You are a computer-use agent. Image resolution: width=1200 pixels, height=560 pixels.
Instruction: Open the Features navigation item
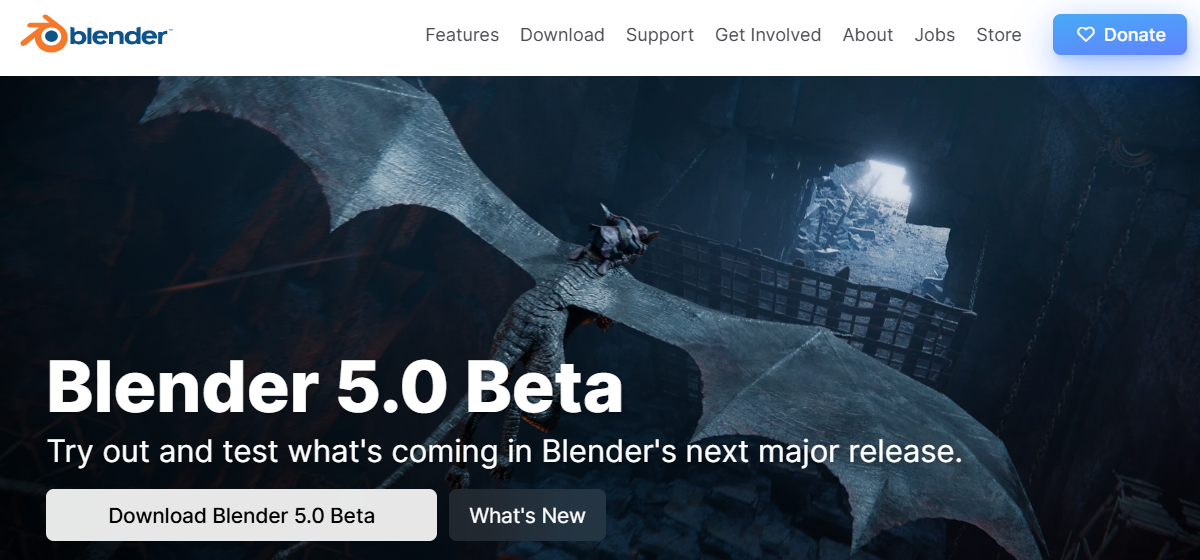click(462, 35)
